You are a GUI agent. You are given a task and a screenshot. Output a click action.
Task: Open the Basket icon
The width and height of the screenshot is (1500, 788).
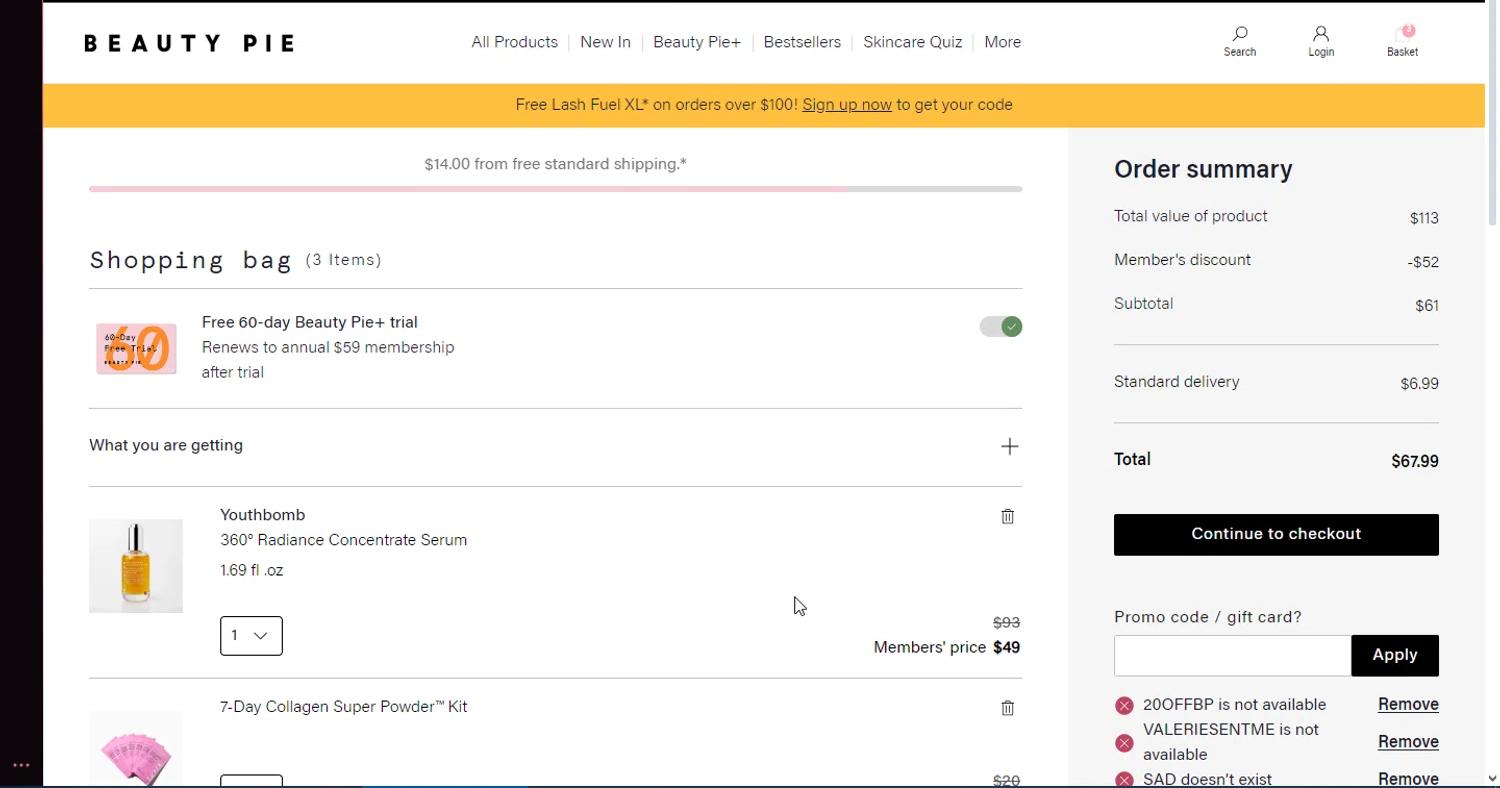click(1402, 41)
